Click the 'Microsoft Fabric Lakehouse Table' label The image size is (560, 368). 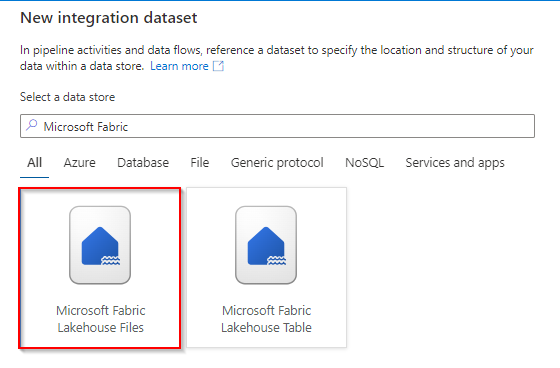[266, 319]
